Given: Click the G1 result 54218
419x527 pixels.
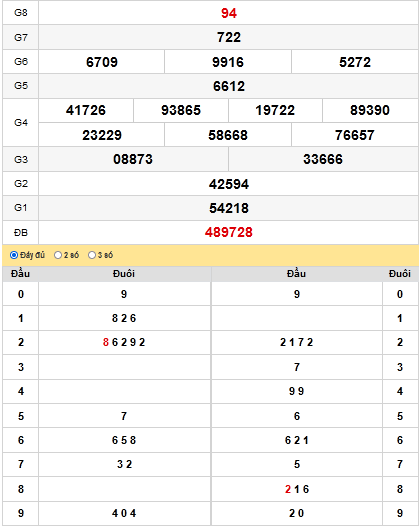Looking at the screenshot, I should 229,208.
